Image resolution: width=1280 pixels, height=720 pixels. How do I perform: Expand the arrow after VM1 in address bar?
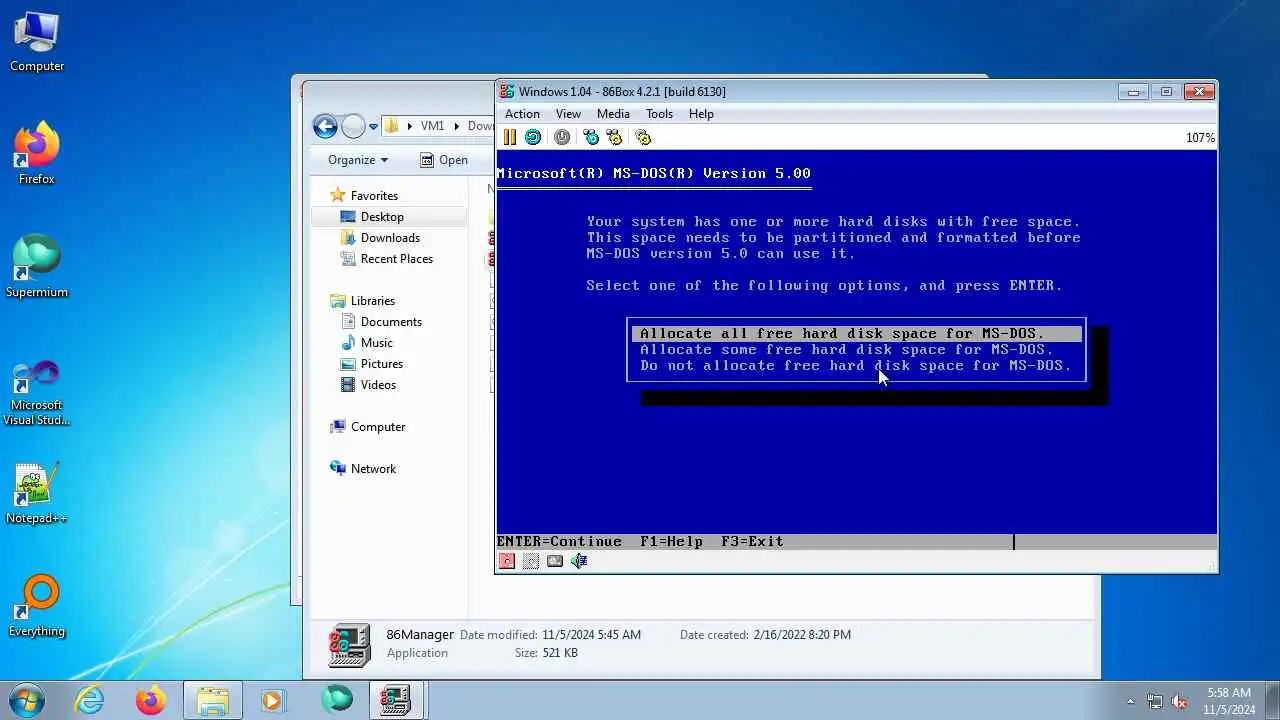(x=458, y=126)
